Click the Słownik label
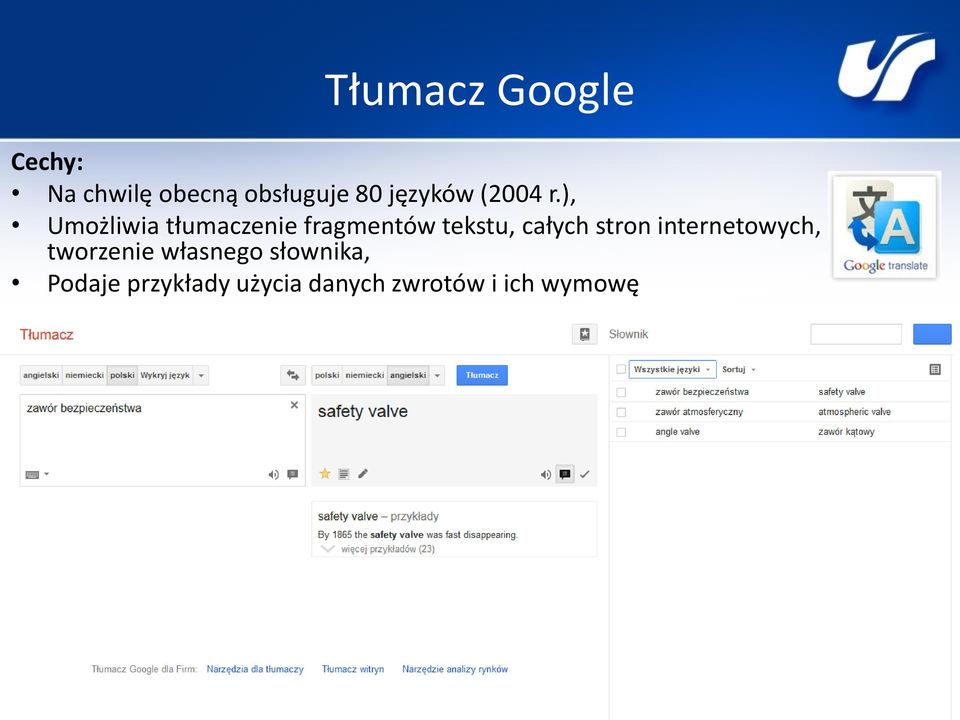Image resolution: width=960 pixels, height=720 pixels. click(628, 334)
